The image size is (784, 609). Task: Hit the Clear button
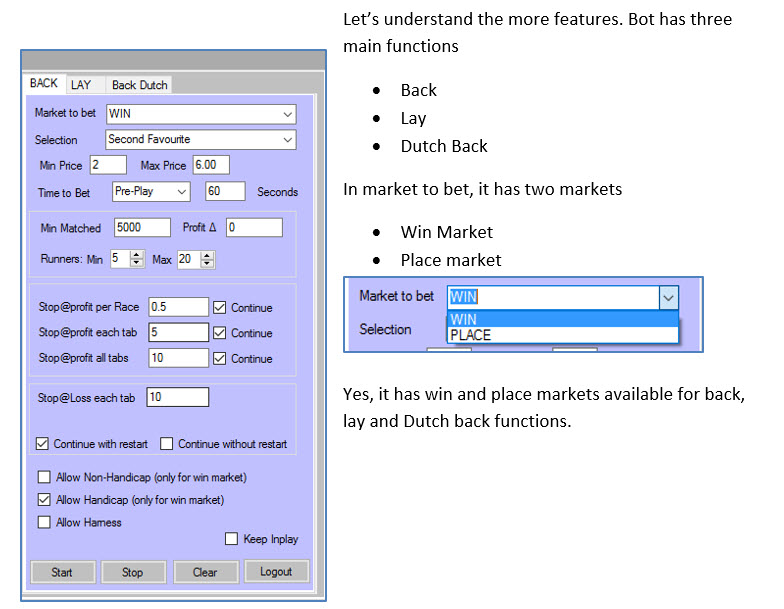tap(204, 572)
